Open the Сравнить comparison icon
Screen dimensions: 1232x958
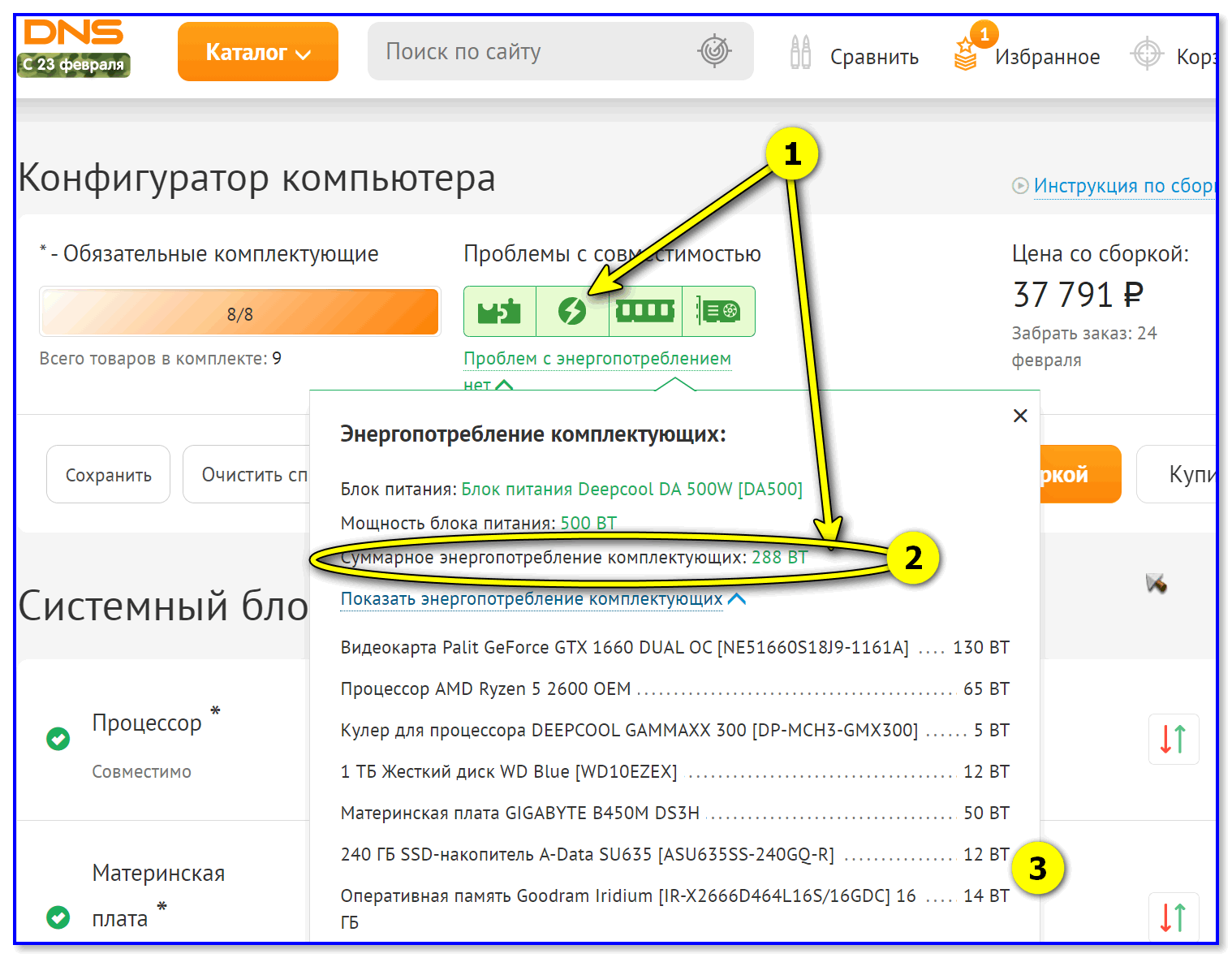pos(800,53)
